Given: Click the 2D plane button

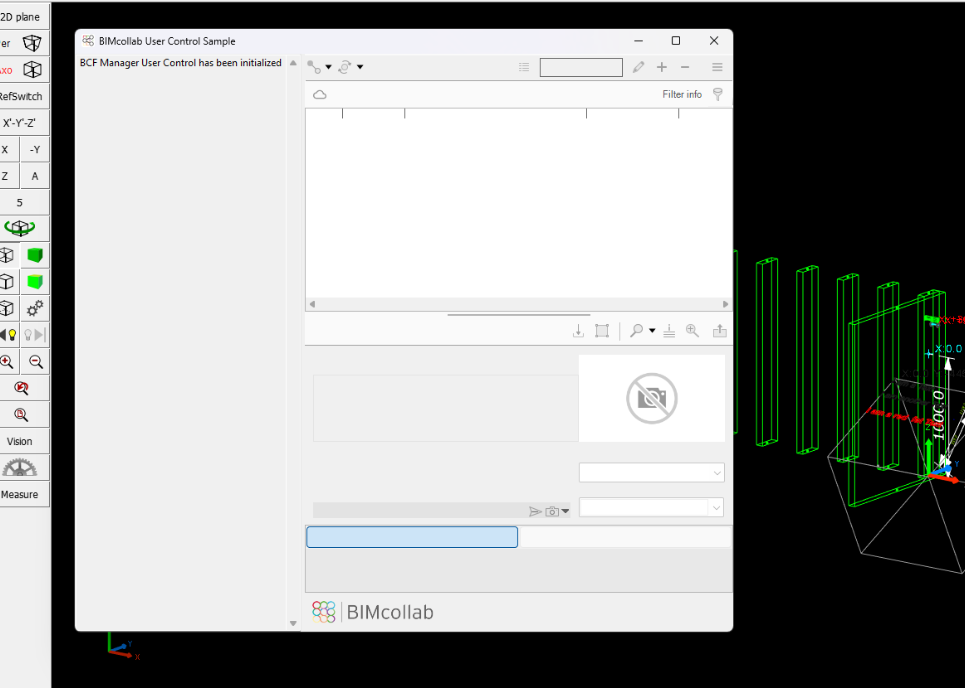Looking at the screenshot, I should coord(20,17).
